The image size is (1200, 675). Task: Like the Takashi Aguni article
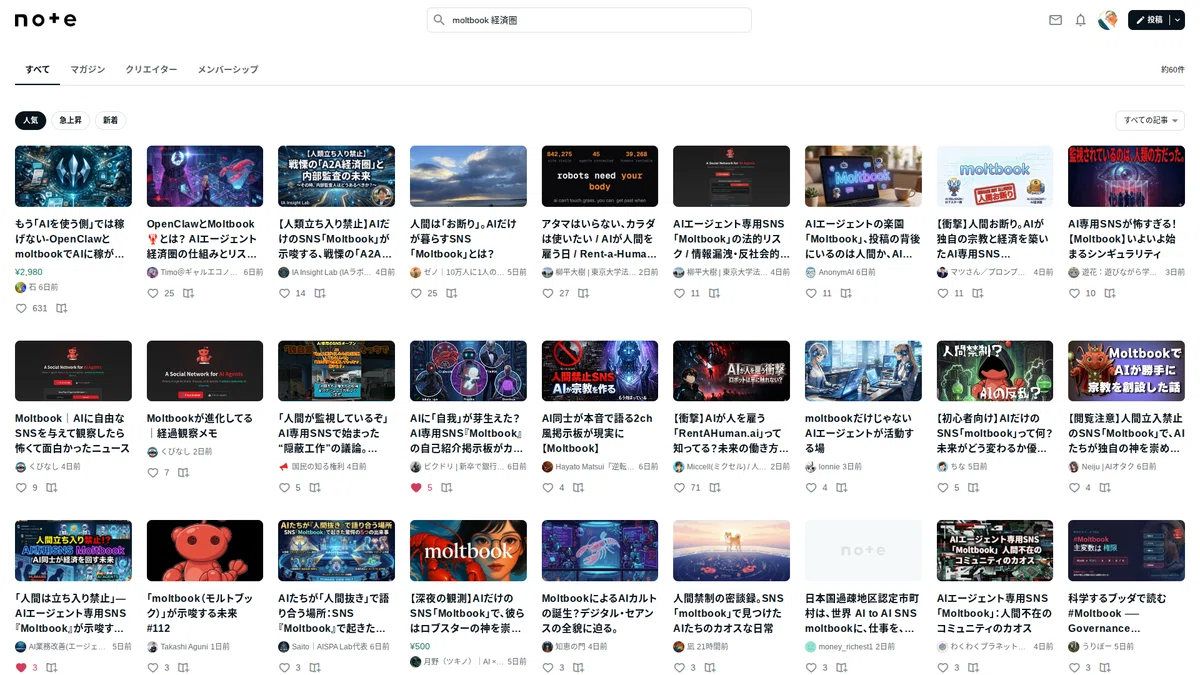[153, 667]
